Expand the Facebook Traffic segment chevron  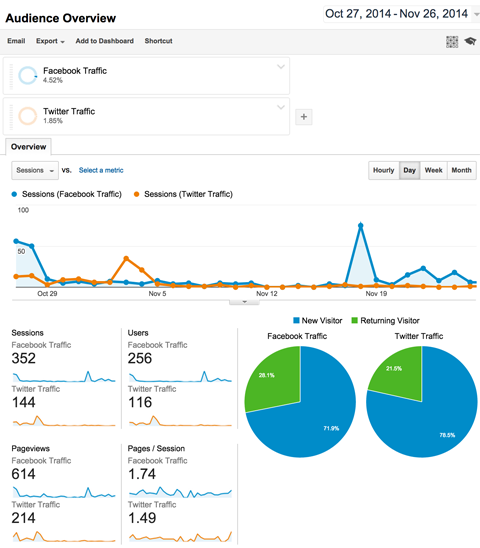click(281, 67)
